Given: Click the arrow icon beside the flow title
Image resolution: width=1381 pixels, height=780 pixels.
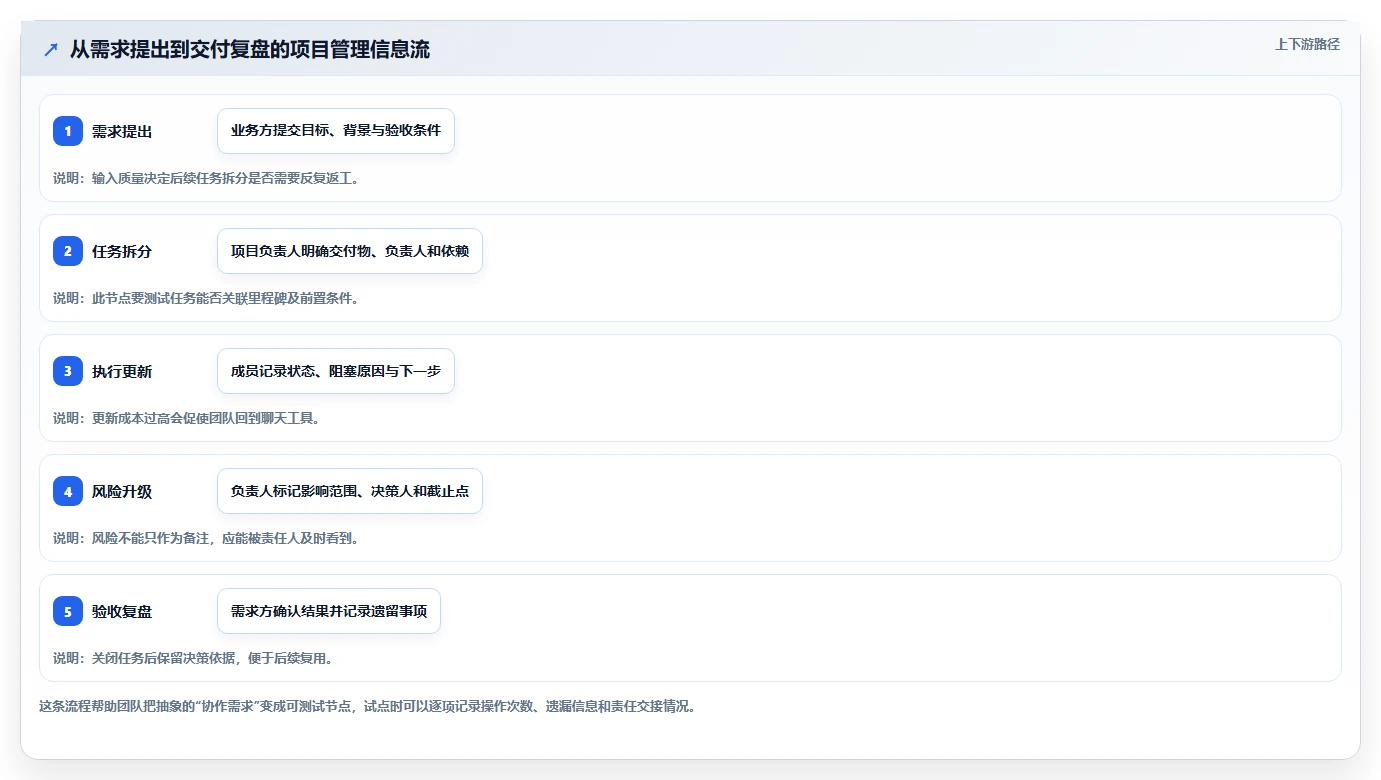Looking at the screenshot, I should (x=50, y=50).
